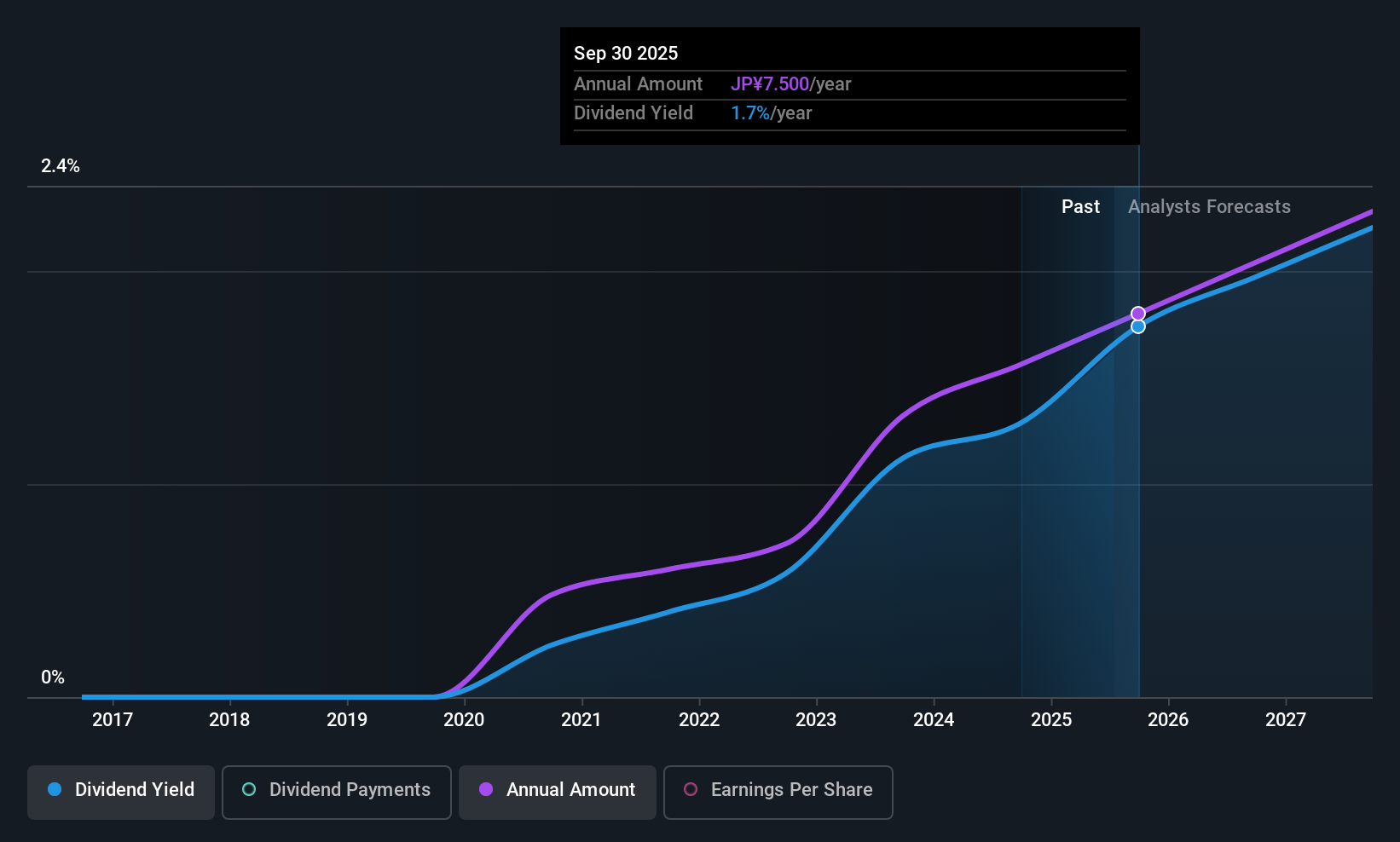The image size is (1400, 842).
Task: Toggle the Annual Amount series
Action: click(x=558, y=792)
